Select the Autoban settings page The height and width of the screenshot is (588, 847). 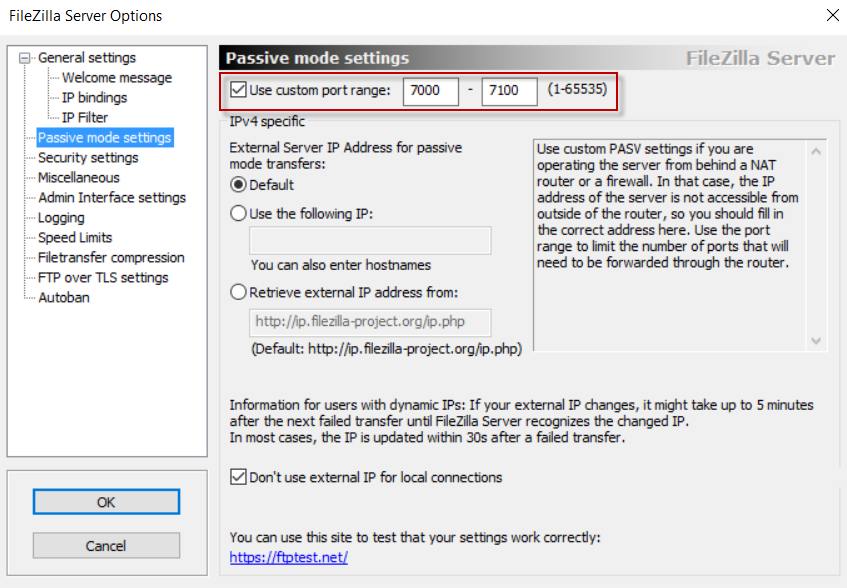[63, 297]
